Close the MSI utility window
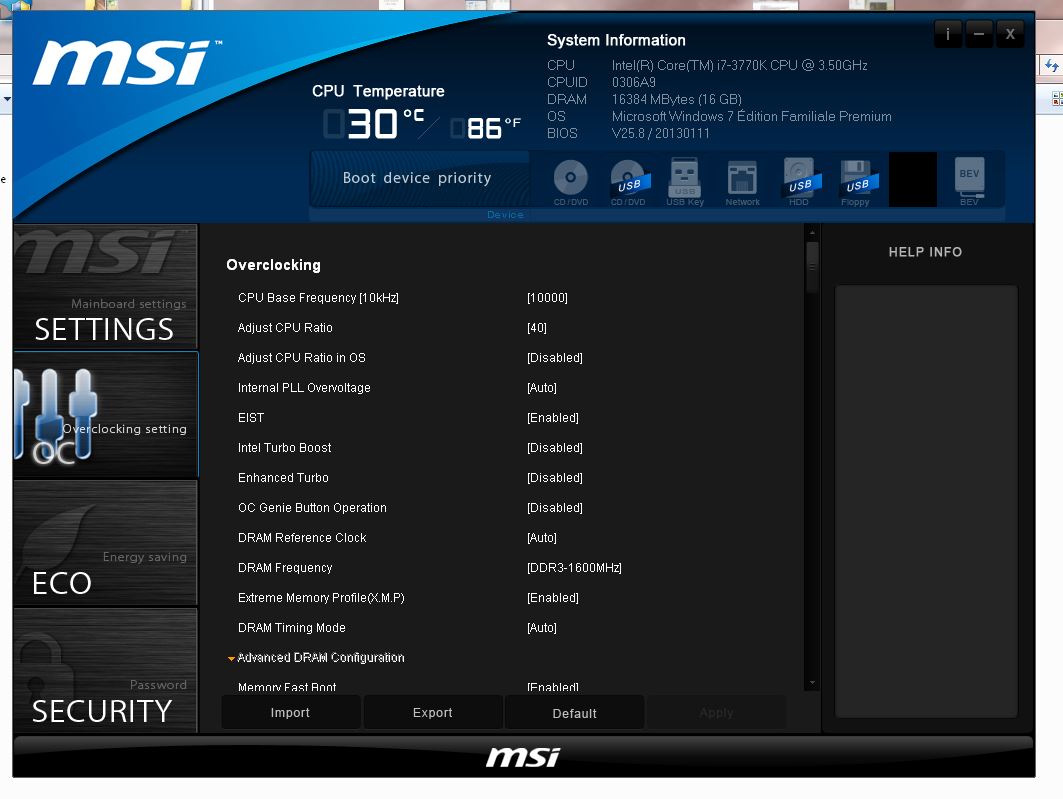1063x799 pixels. pos(1009,34)
